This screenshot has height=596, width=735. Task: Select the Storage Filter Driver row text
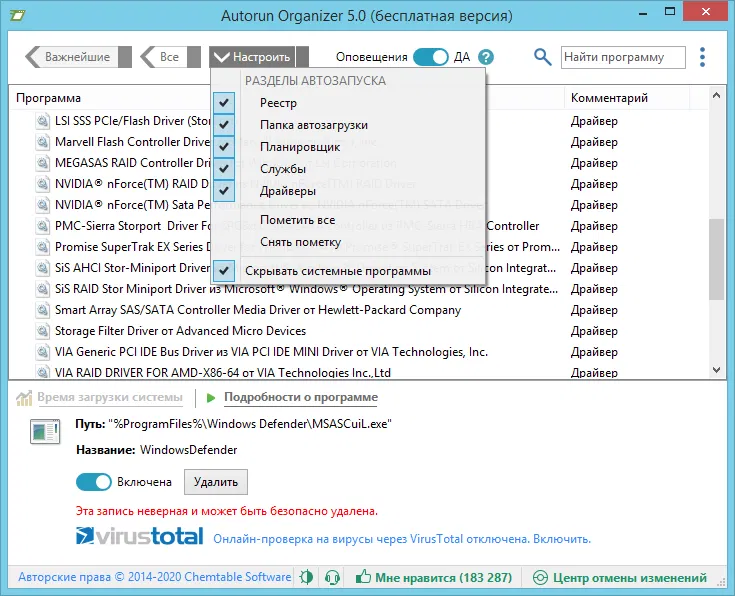click(180, 331)
